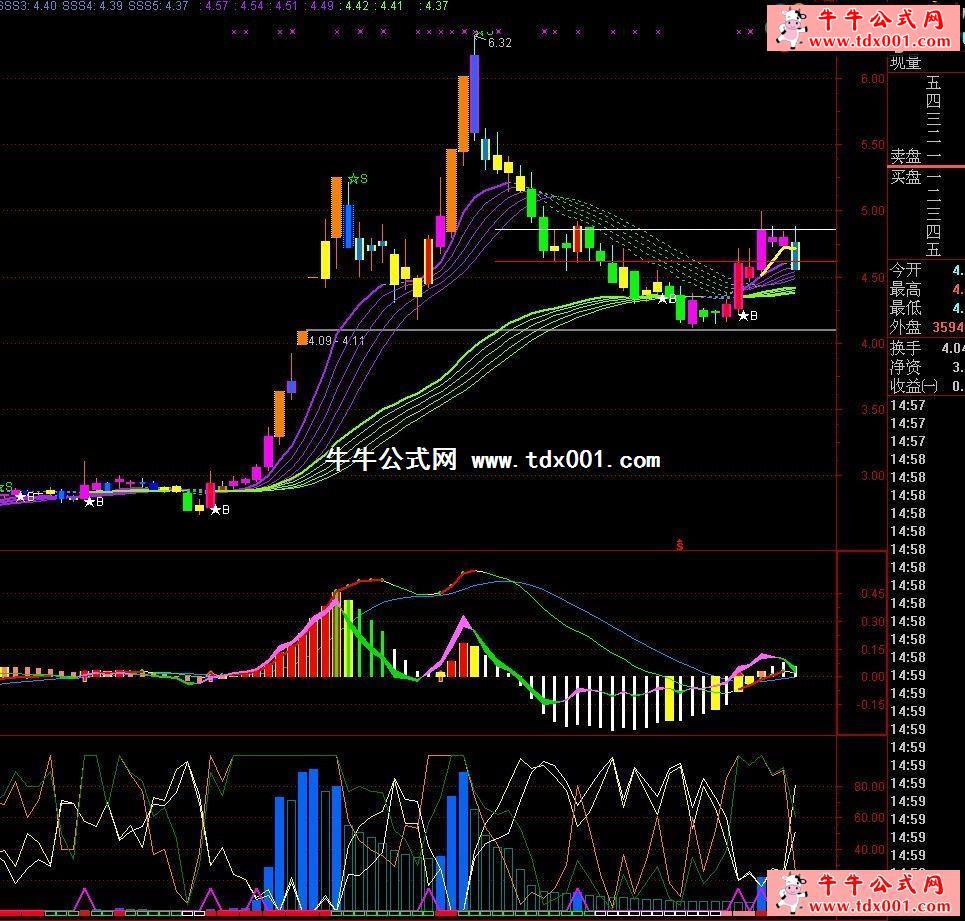The height and width of the screenshot is (921, 965).
Task: Click the center watermark www.tdx001.com text
Action: pyautogui.click(x=565, y=460)
